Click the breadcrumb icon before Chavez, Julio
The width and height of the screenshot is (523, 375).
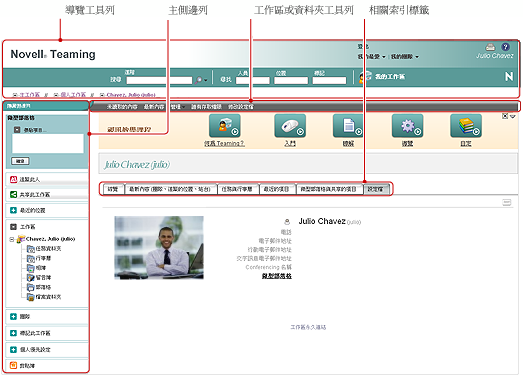(102, 95)
